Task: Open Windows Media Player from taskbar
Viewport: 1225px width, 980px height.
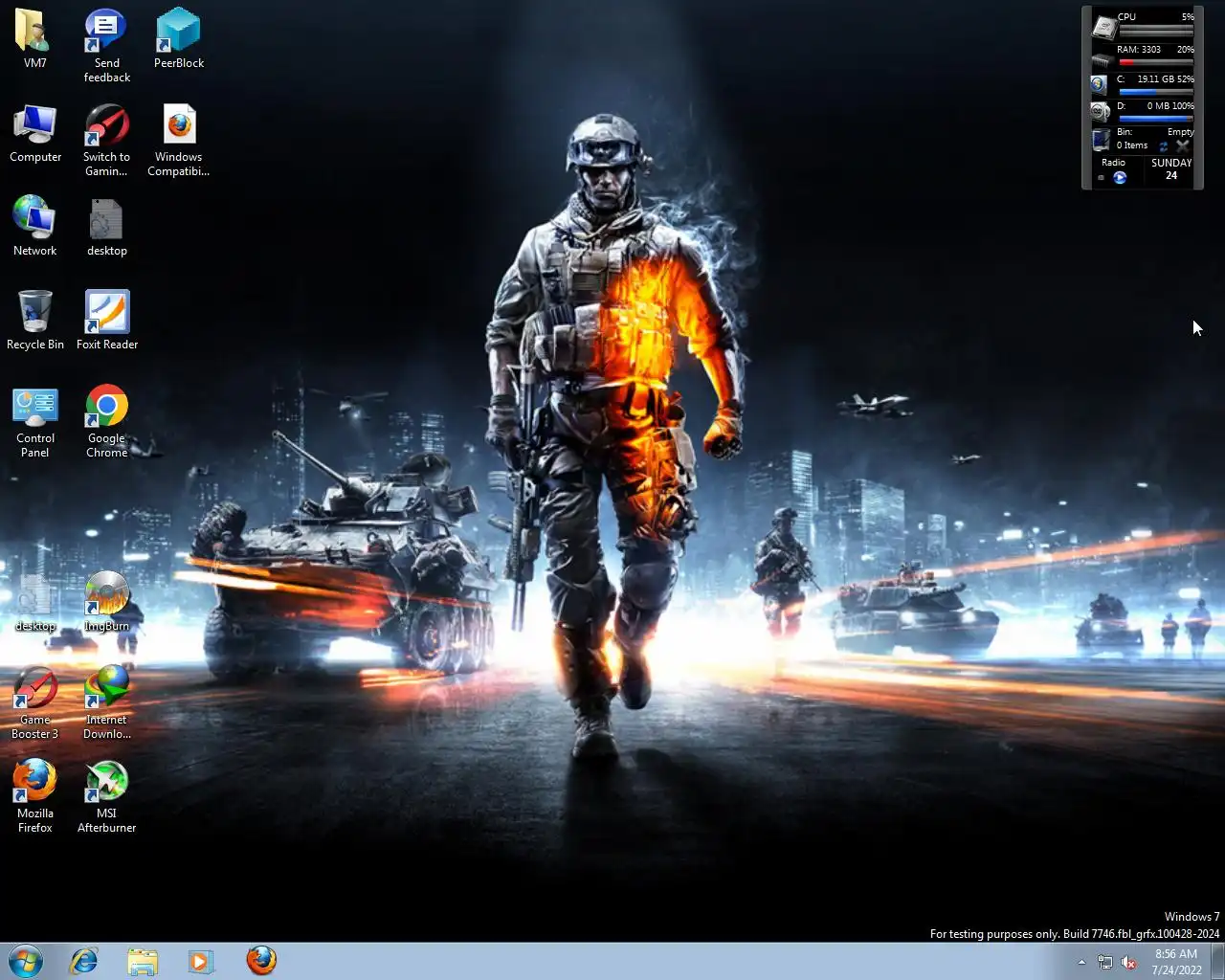Action: [x=201, y=961]
